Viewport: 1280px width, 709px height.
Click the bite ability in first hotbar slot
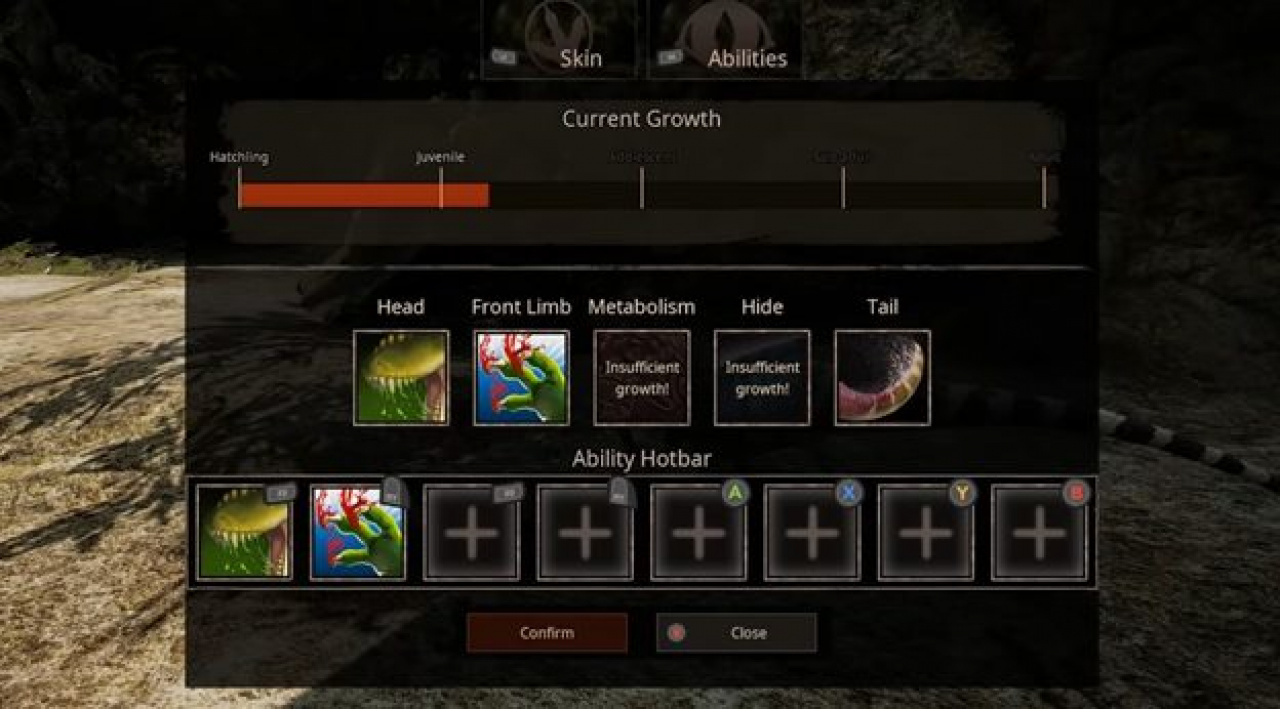[x=244, y=533]
